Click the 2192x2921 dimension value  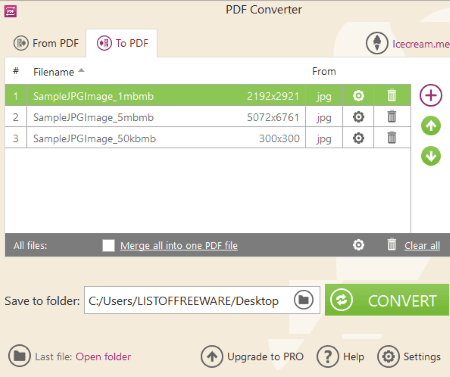click(273, 96)
